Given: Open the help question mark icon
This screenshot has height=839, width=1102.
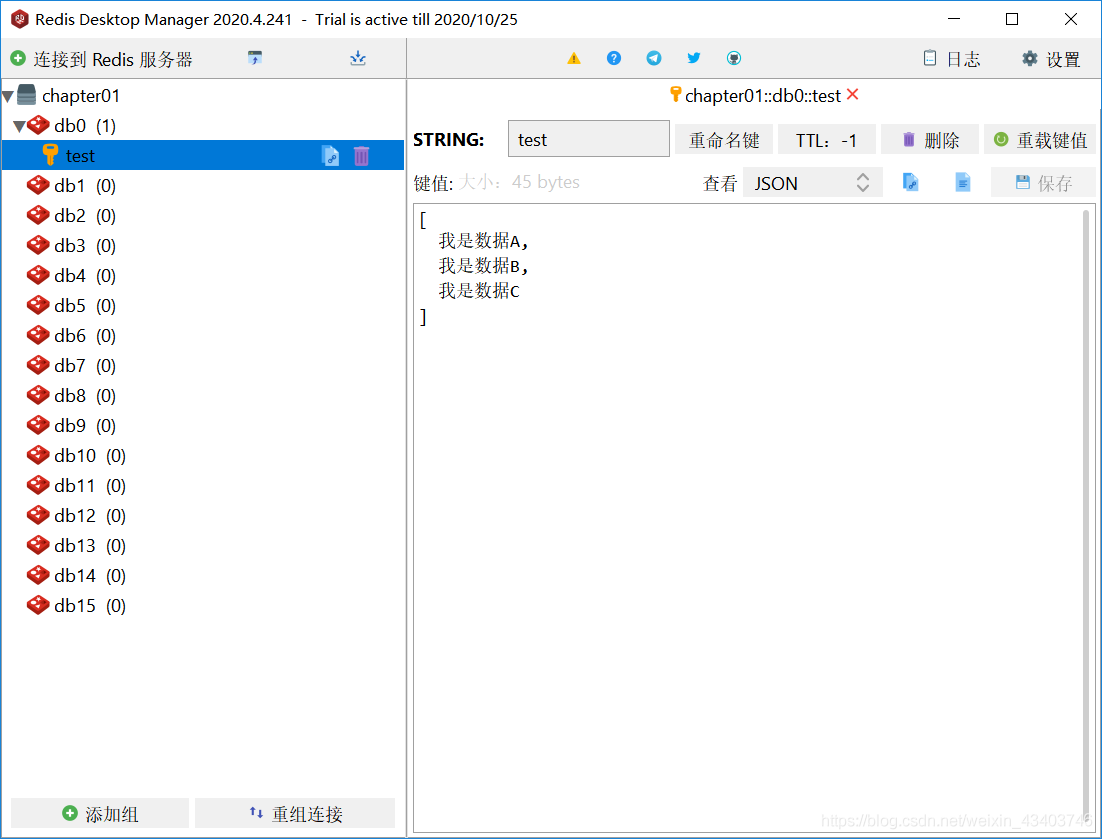Looking at the screenshot, I should (614, 58).
